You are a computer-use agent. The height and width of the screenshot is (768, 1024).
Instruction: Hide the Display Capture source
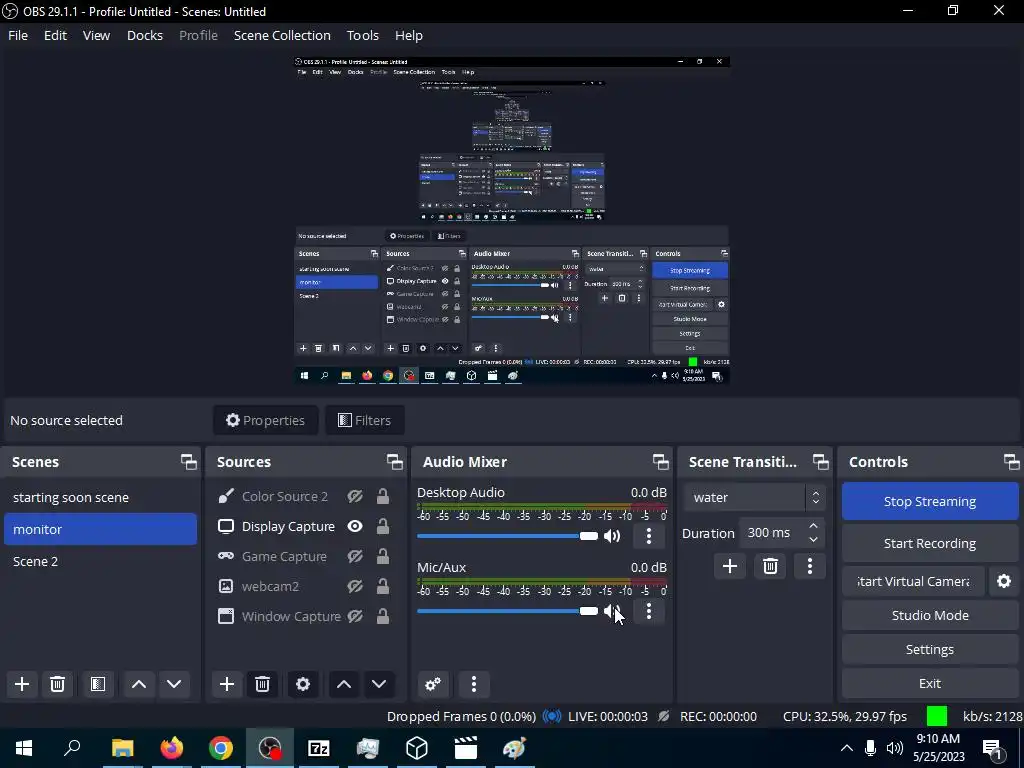click(355, 526)
